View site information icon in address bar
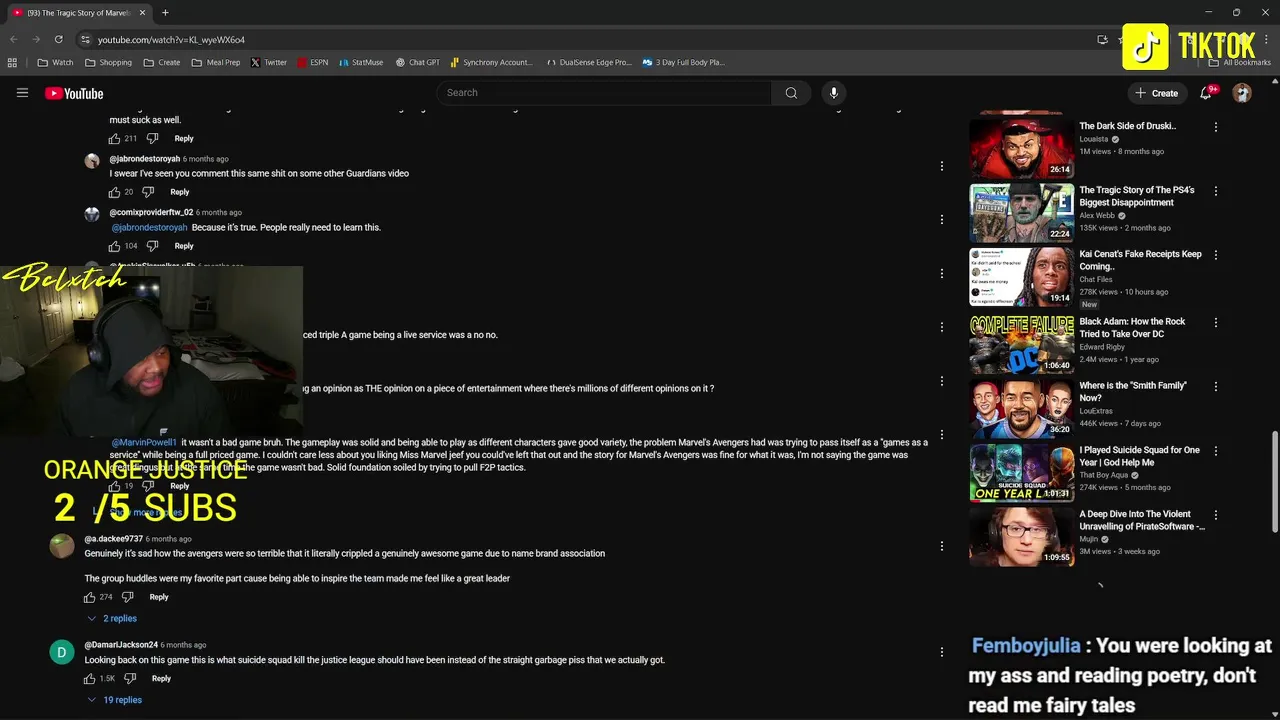 point(85,39)
